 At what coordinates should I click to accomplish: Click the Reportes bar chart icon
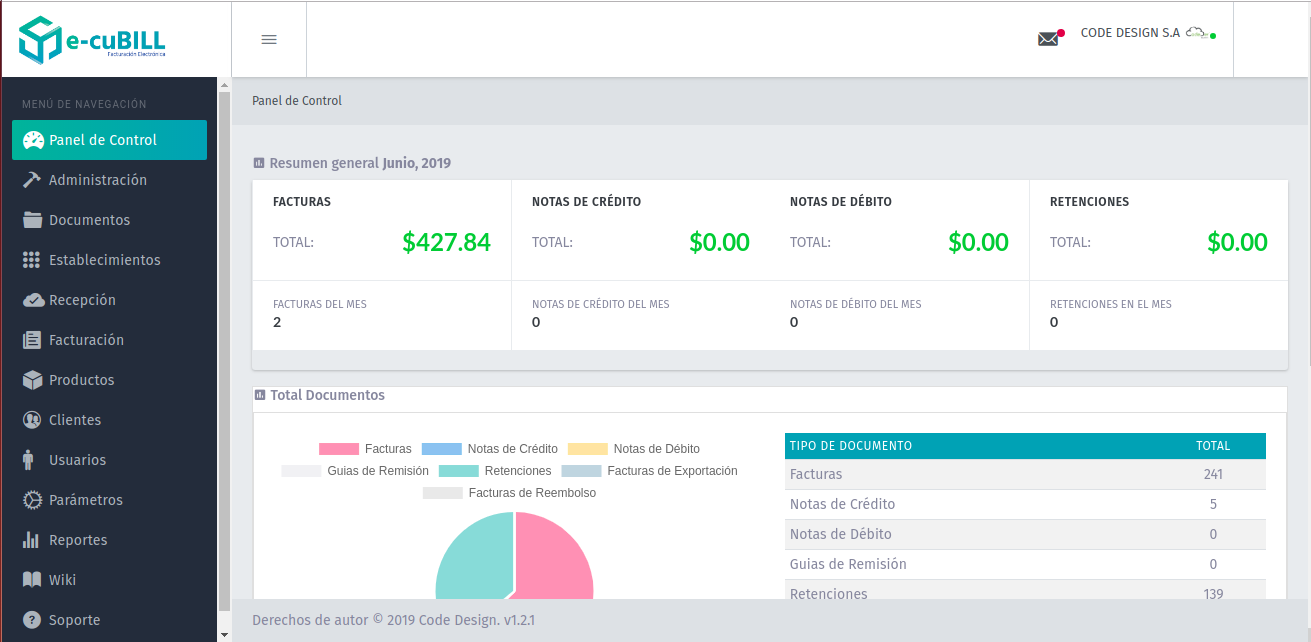pos(32,540)
